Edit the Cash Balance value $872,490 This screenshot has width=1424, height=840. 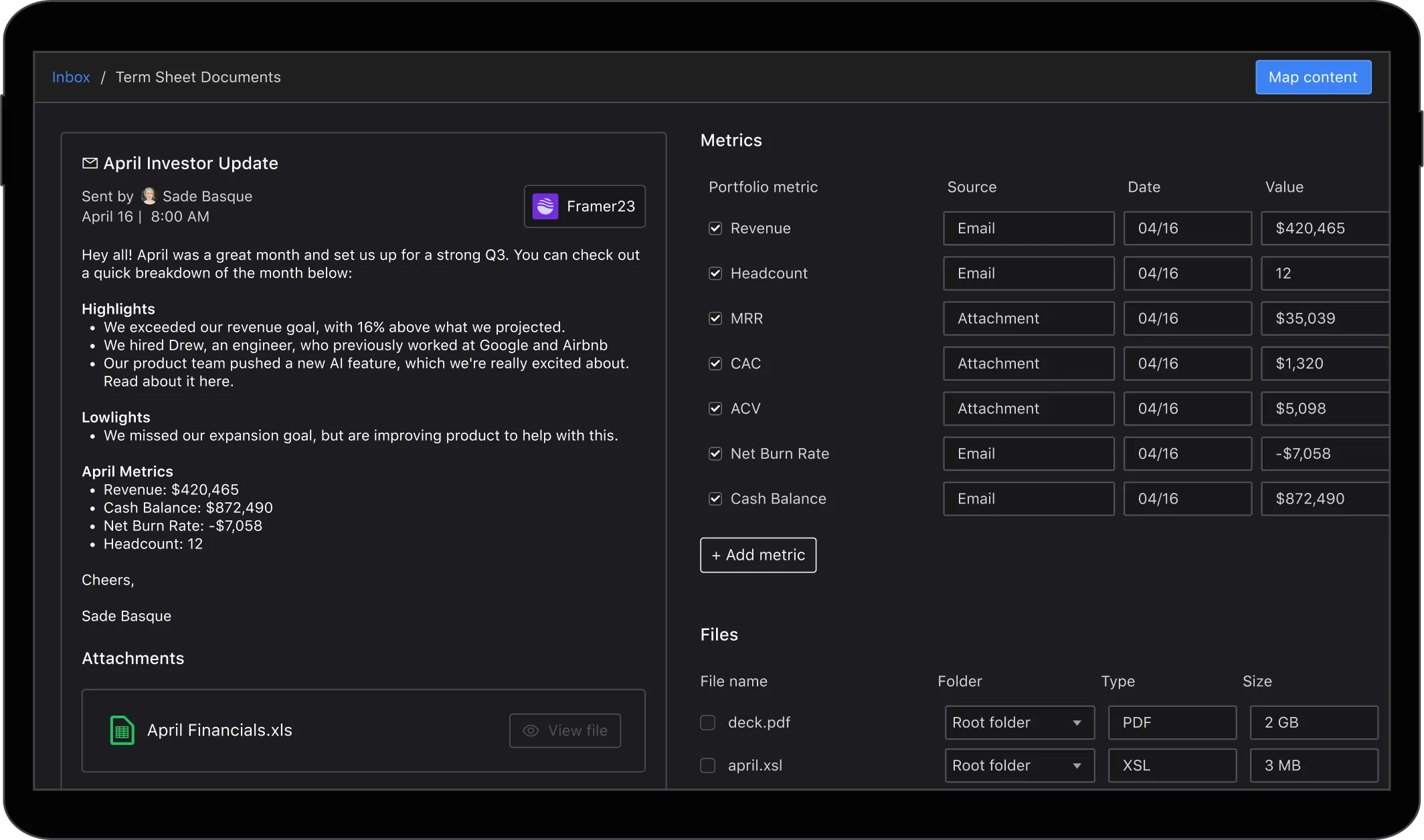pos(1325,499)
